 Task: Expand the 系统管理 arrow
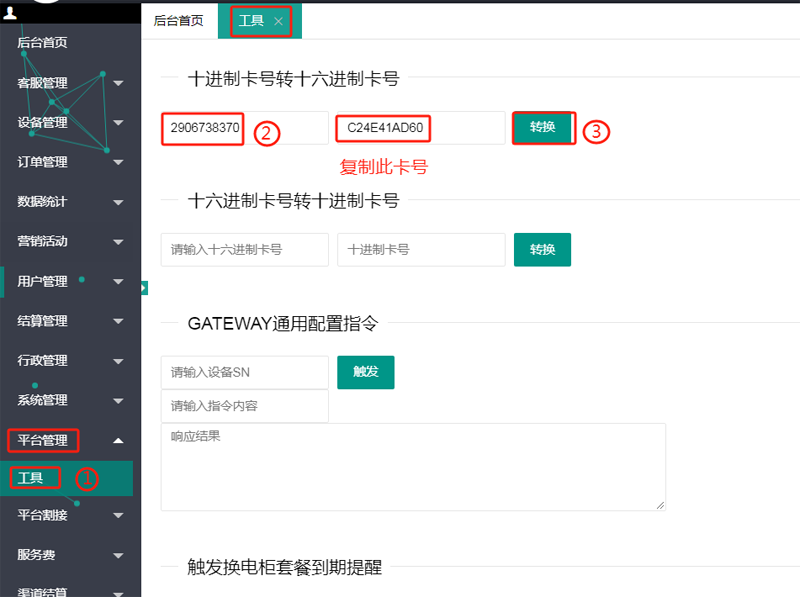[118, 401]
